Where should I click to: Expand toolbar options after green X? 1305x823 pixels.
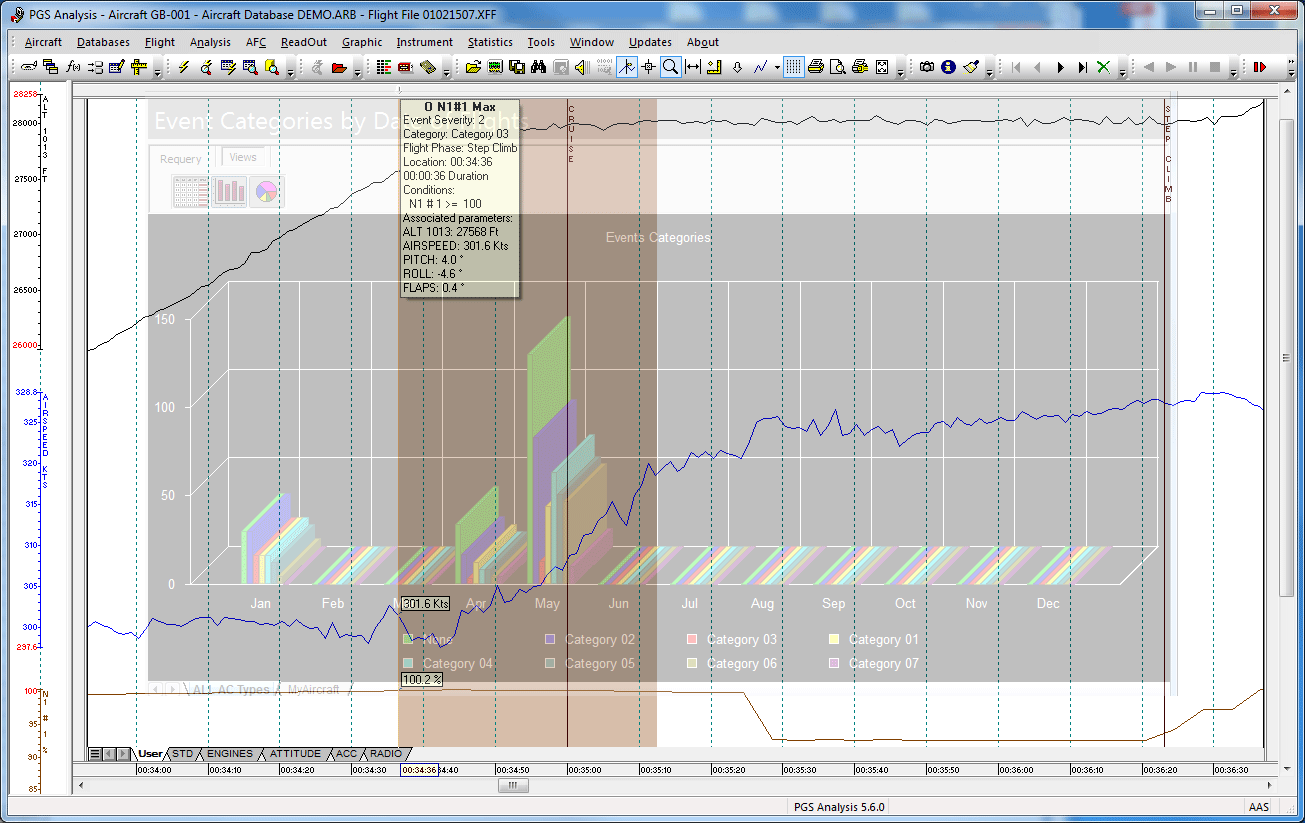(x=1122, y=72)
